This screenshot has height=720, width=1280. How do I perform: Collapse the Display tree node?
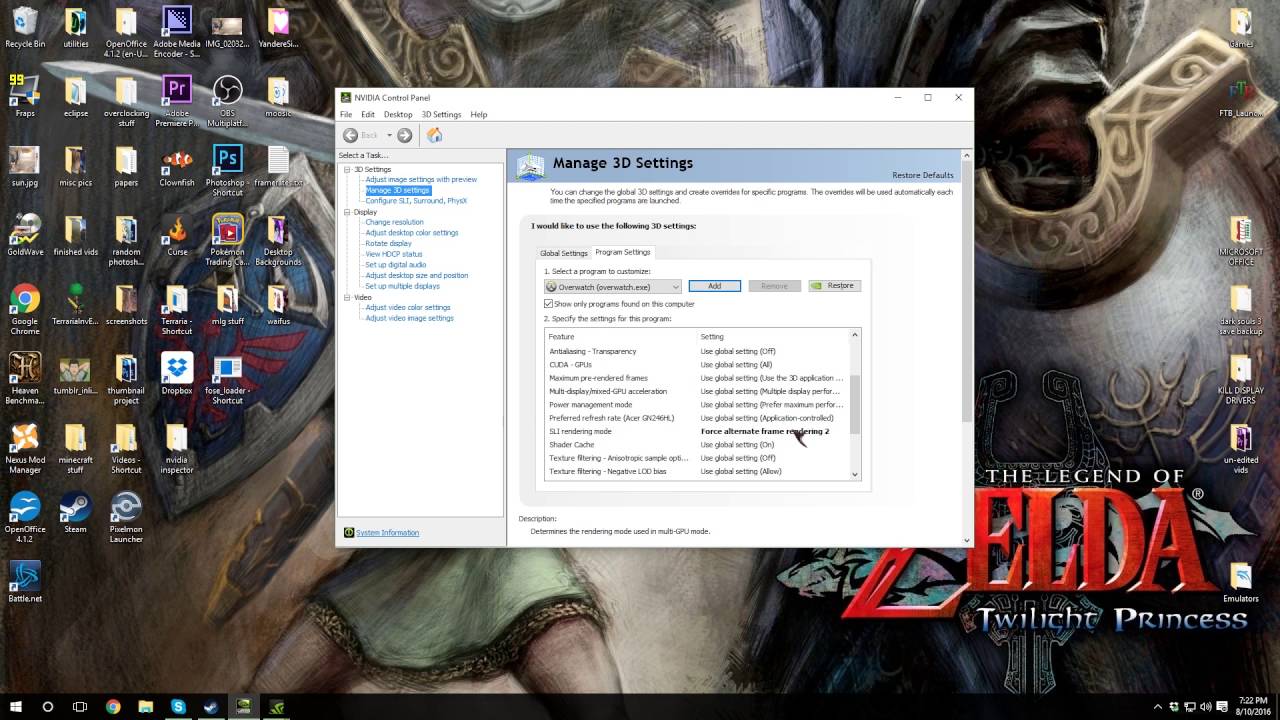(347, 212)
